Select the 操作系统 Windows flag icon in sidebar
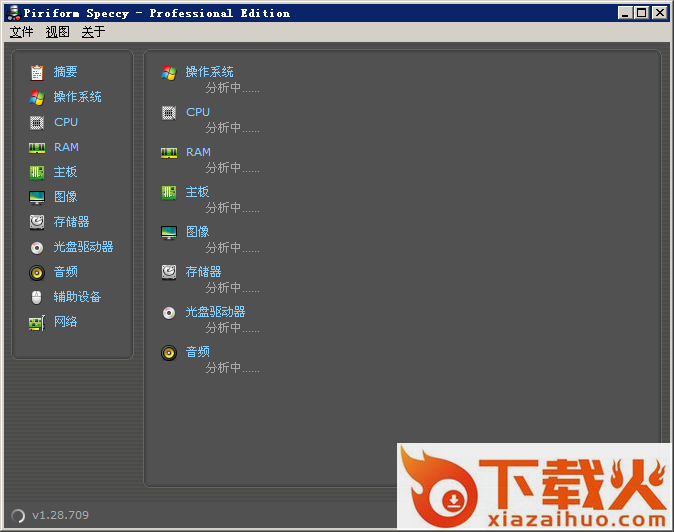 [37, 97]
